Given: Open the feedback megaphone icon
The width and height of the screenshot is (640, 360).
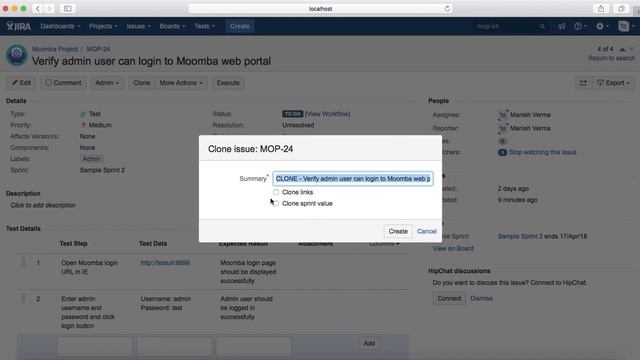Looking at the screenshot, I should coord(562,26).
